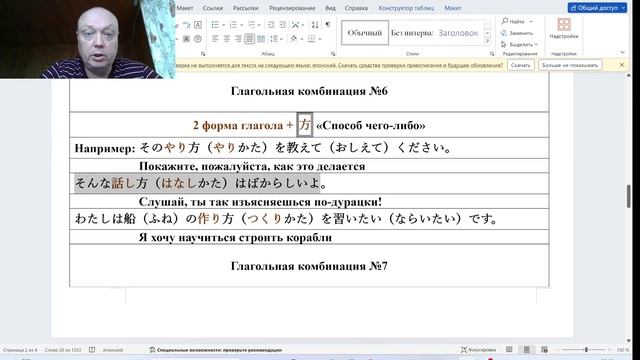Screen dimensions: 640x360
Task: Apply distributed alignment
Action: point(261,39)
